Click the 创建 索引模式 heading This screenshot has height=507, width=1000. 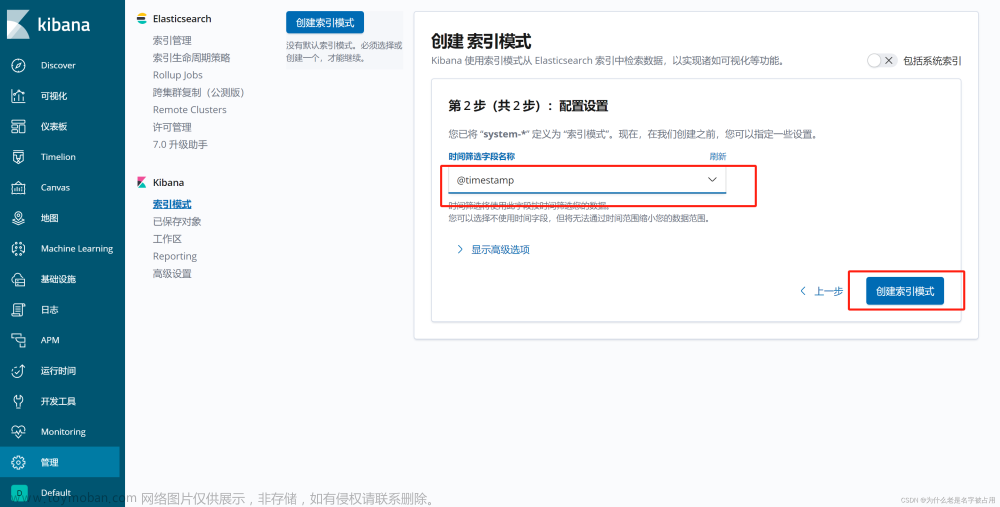(x=481, y=41)
